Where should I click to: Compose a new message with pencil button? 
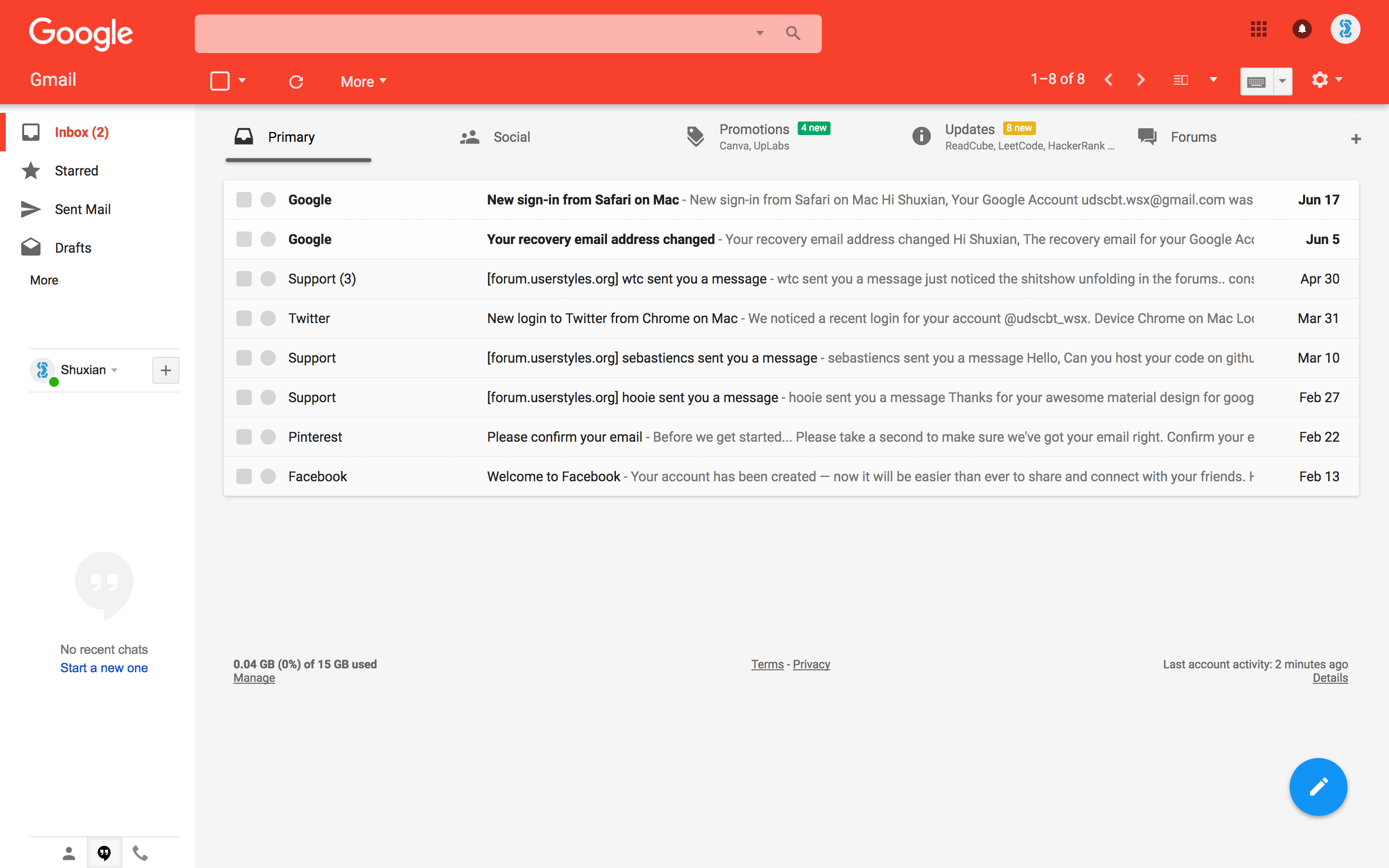tap(1318, 787)
